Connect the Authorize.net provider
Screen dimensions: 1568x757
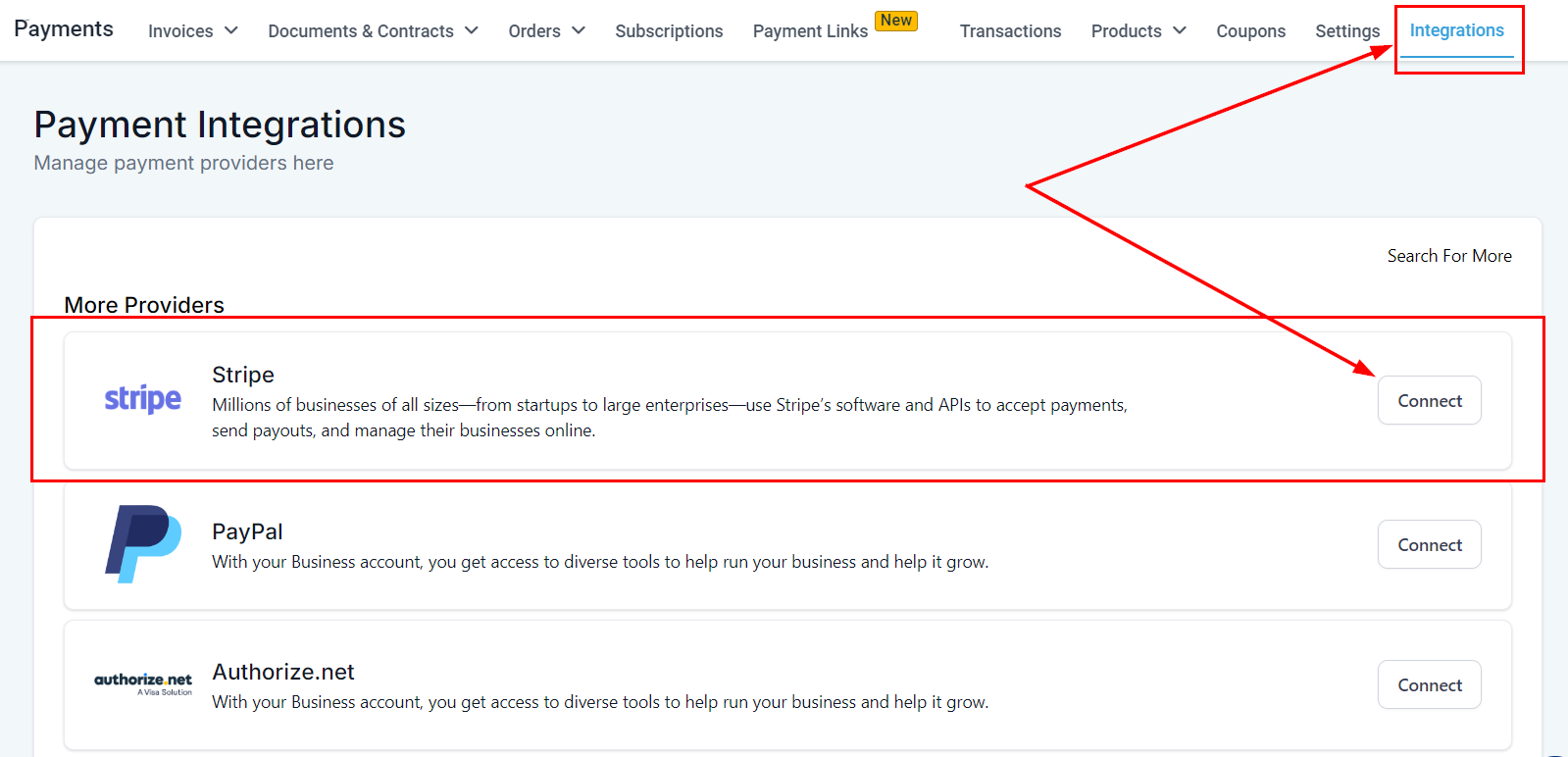(x=1430, y=684)
